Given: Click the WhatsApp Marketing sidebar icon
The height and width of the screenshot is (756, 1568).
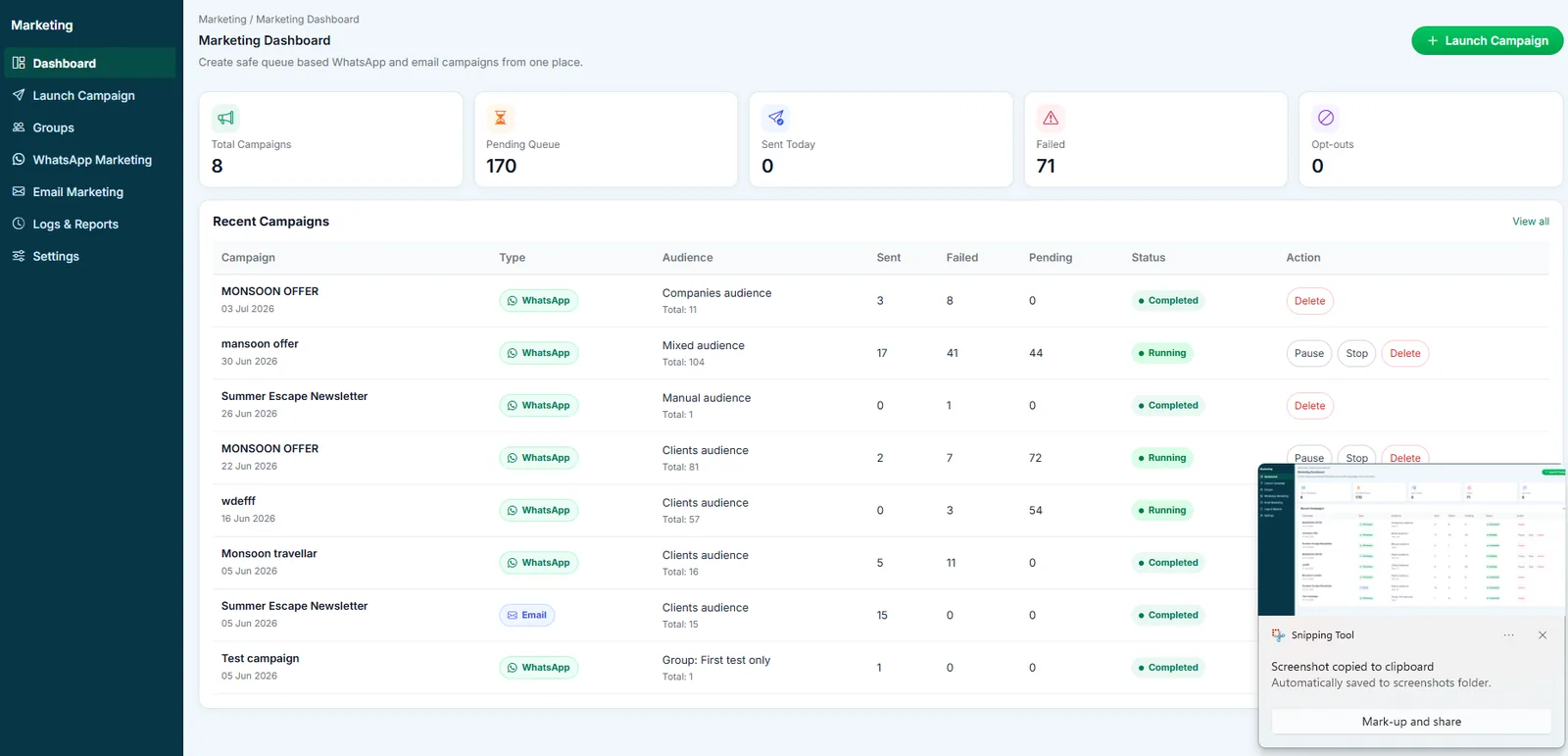Looking at the screenshot, I should coord(19,159).
